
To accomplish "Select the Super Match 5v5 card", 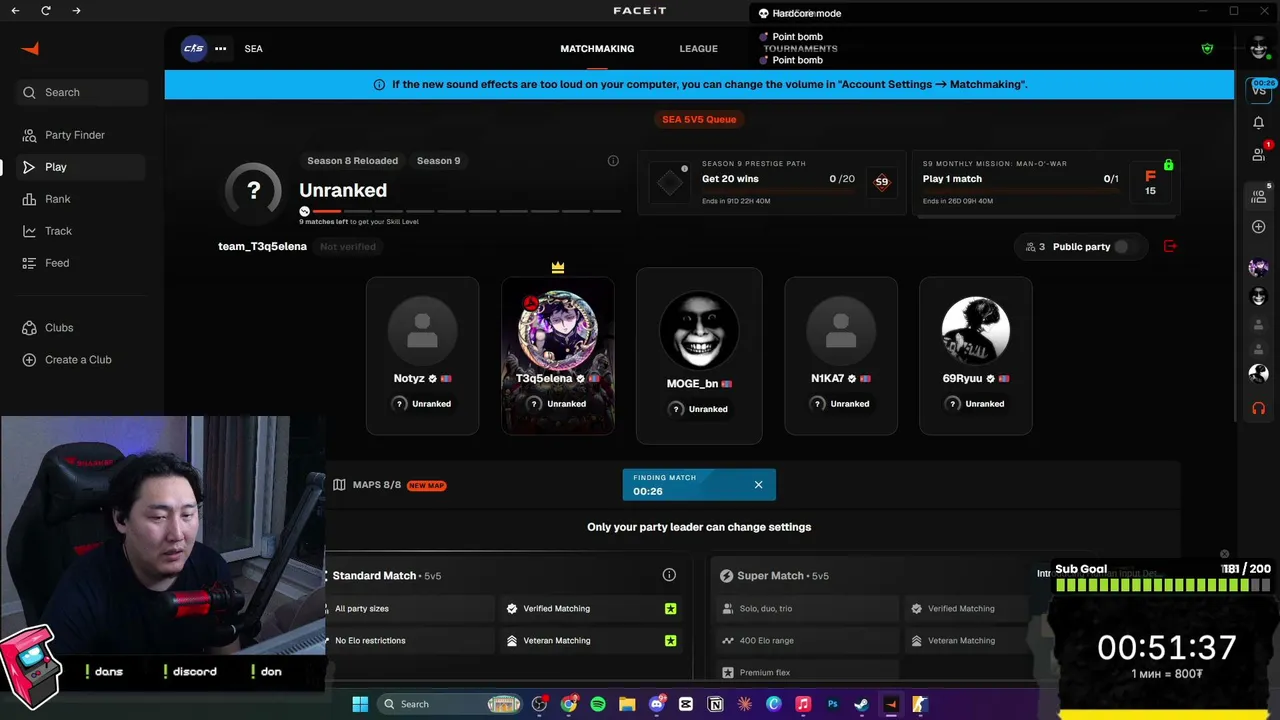I will coord(865,618).
